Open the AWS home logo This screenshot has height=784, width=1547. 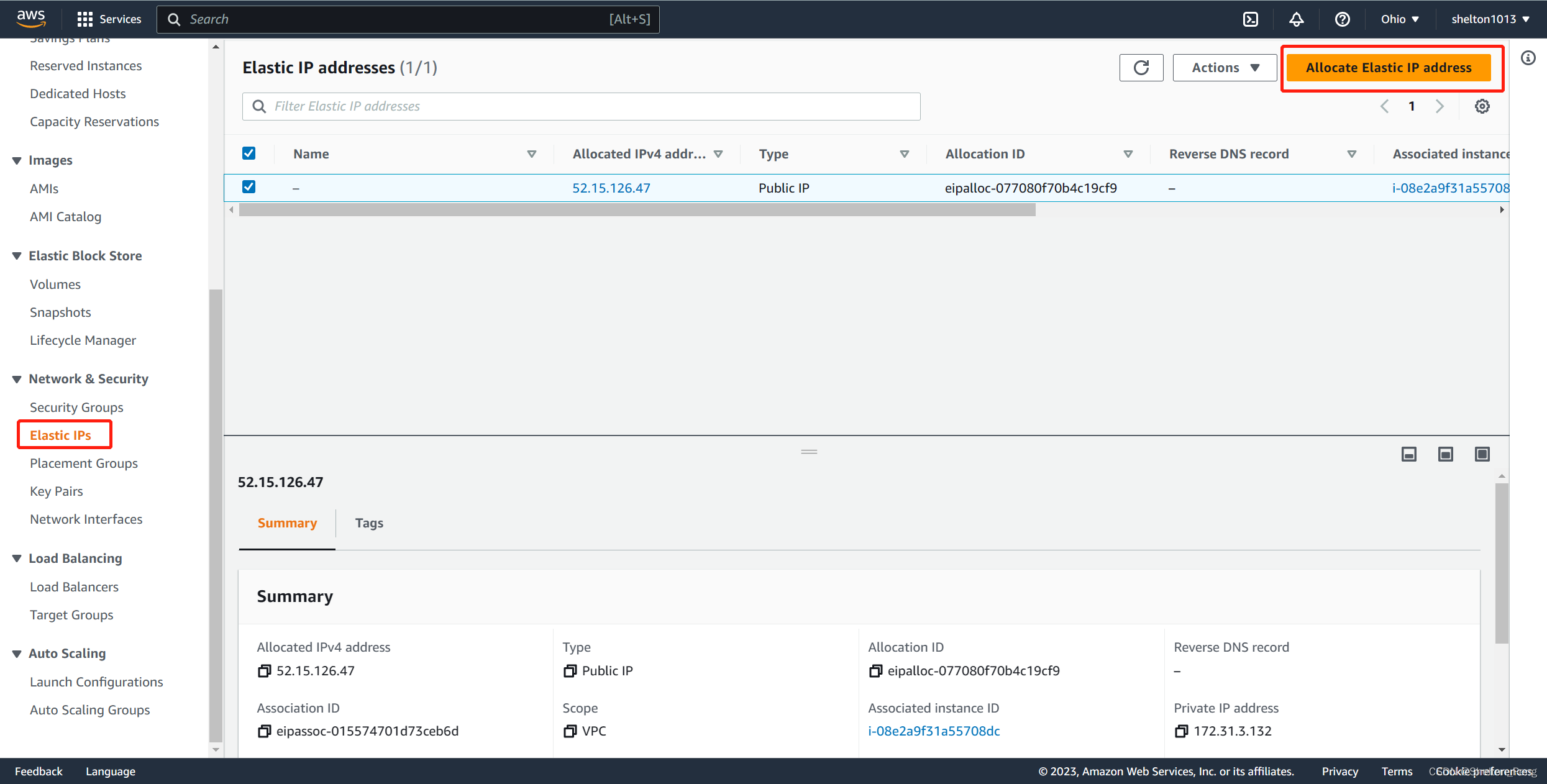click(31, 19)
